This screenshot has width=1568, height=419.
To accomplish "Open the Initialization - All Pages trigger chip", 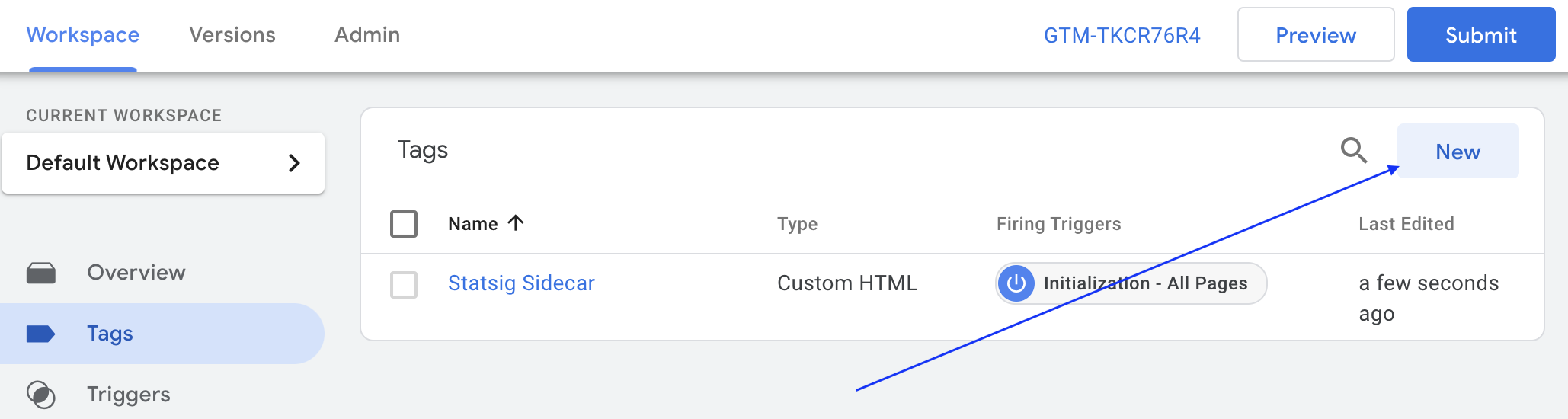I will [1131, 283].
